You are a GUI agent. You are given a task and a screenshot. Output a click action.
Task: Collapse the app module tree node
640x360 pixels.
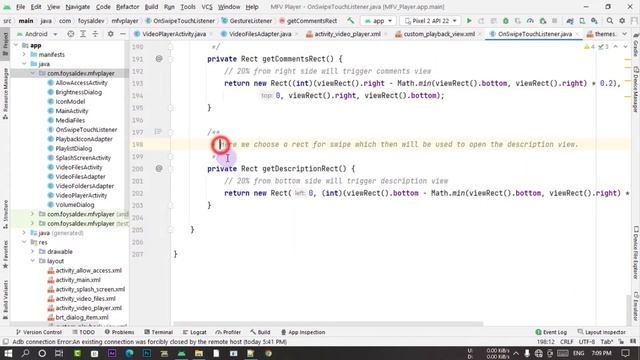tap(16, 45)
